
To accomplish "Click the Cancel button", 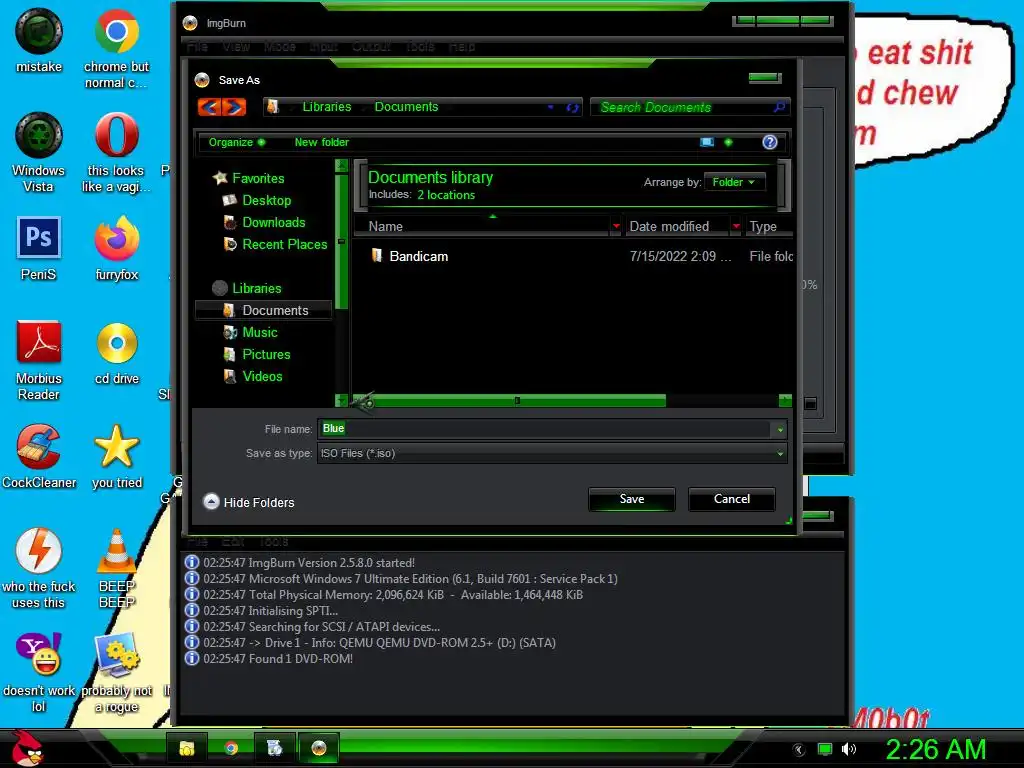I will pos(731,499).
